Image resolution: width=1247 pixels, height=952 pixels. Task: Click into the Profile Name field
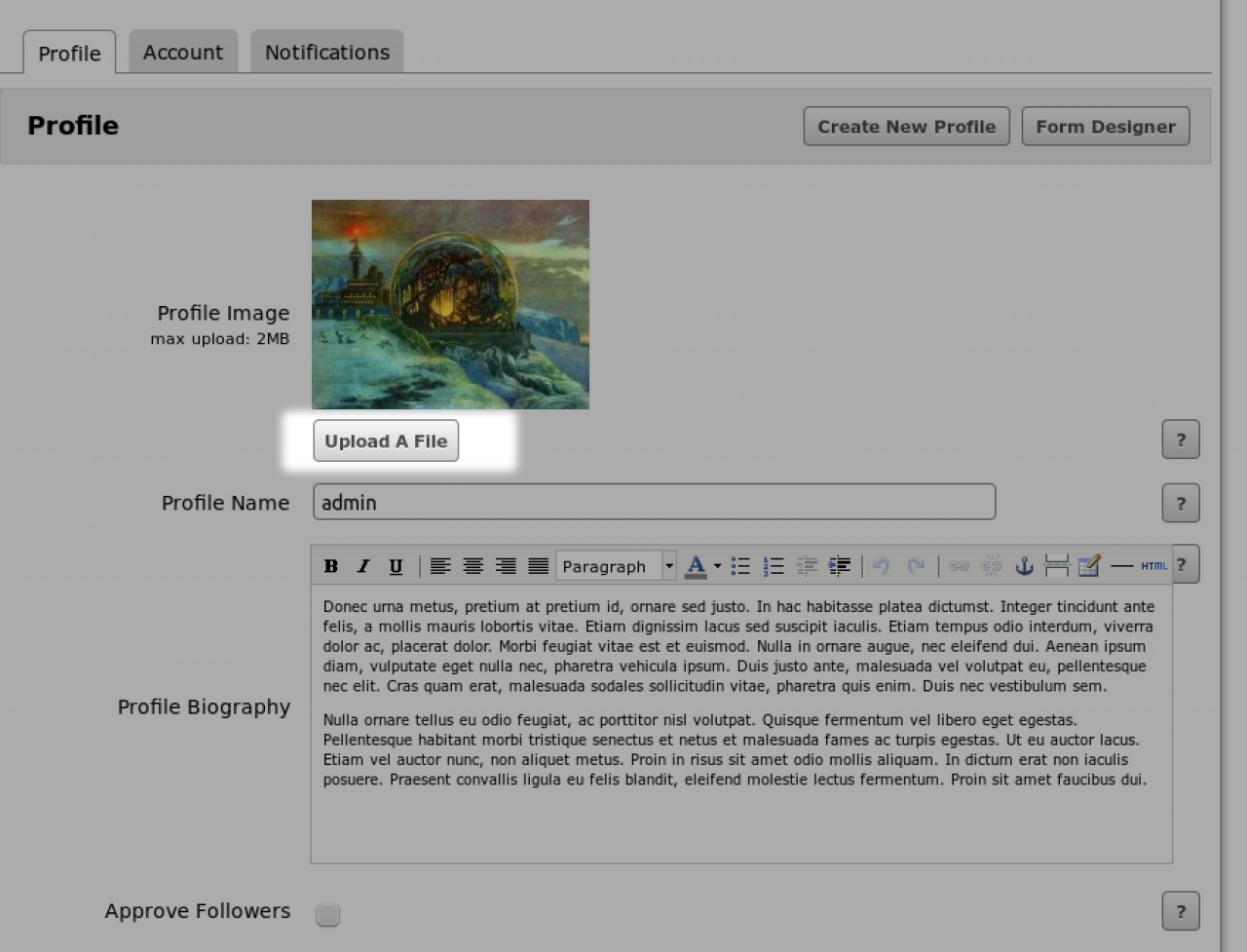[x=654, y=503]
